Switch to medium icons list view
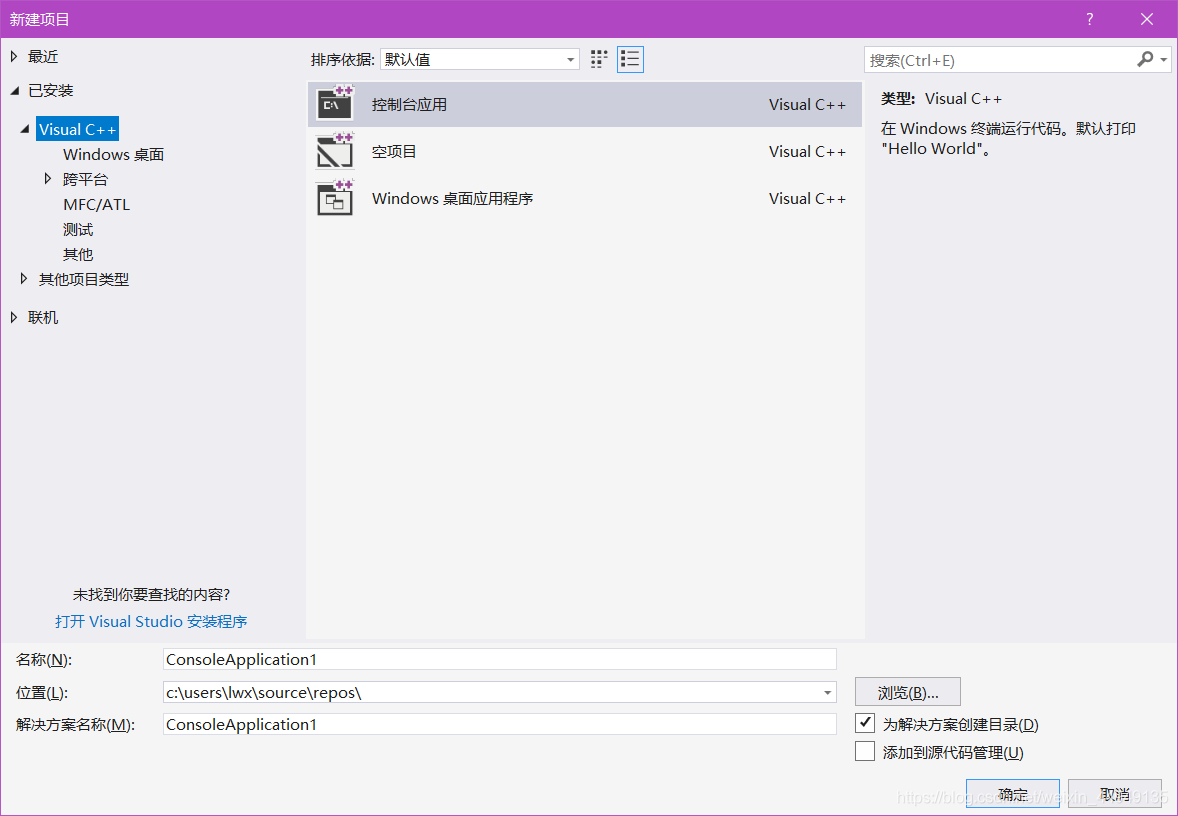1178x816 pixels. (630, 59)
